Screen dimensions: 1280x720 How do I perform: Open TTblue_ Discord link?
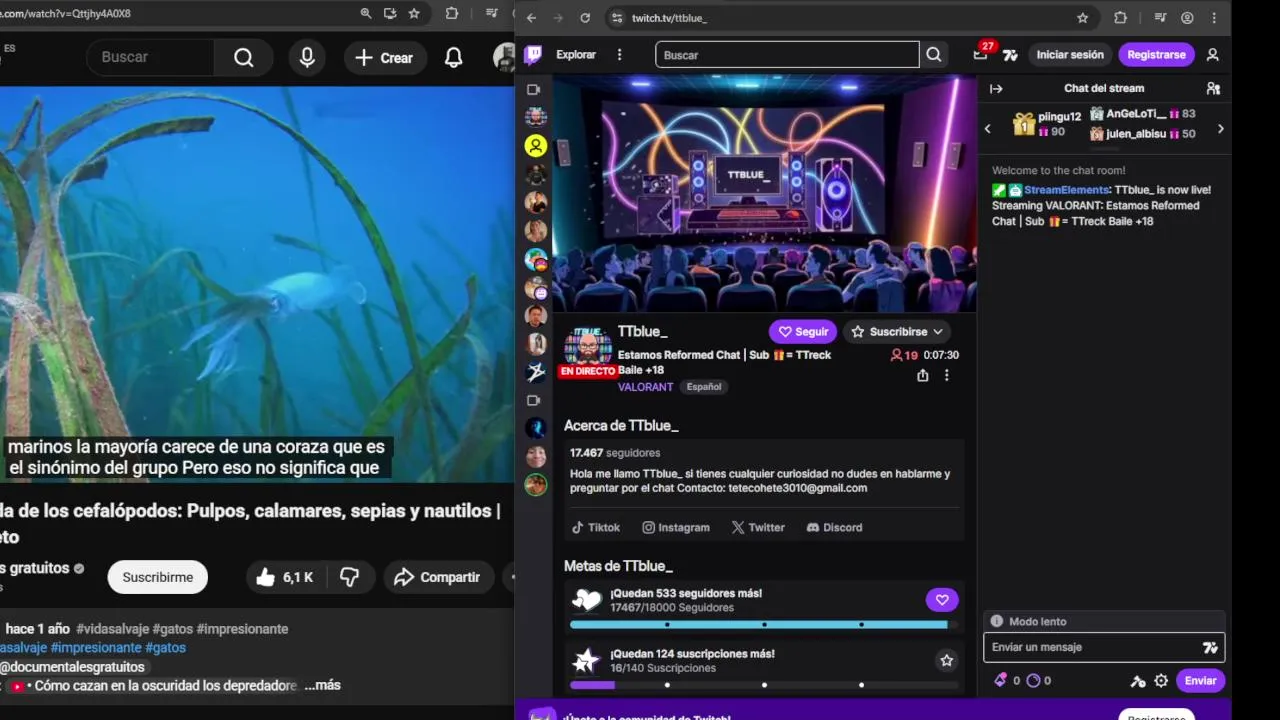834,527
